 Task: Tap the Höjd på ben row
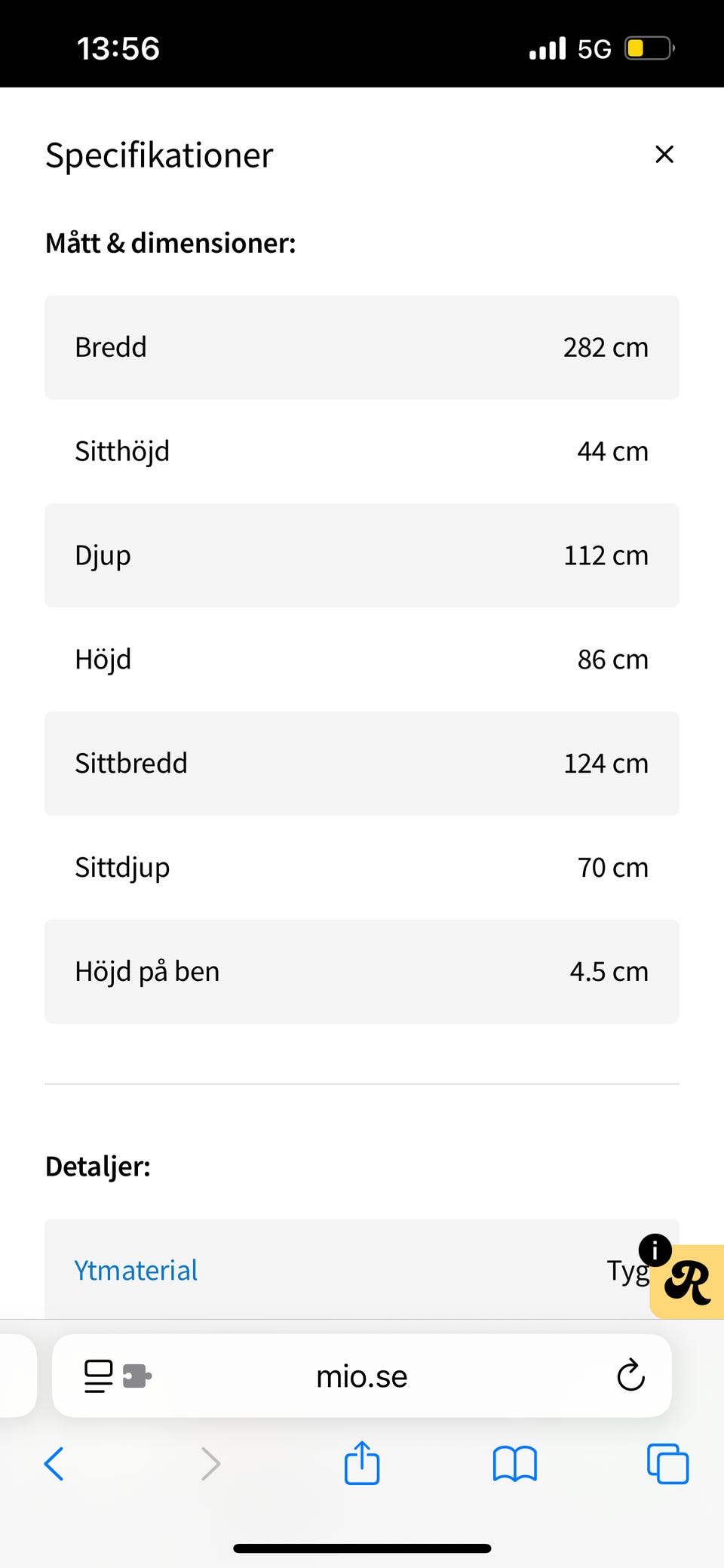click(362, 971)
